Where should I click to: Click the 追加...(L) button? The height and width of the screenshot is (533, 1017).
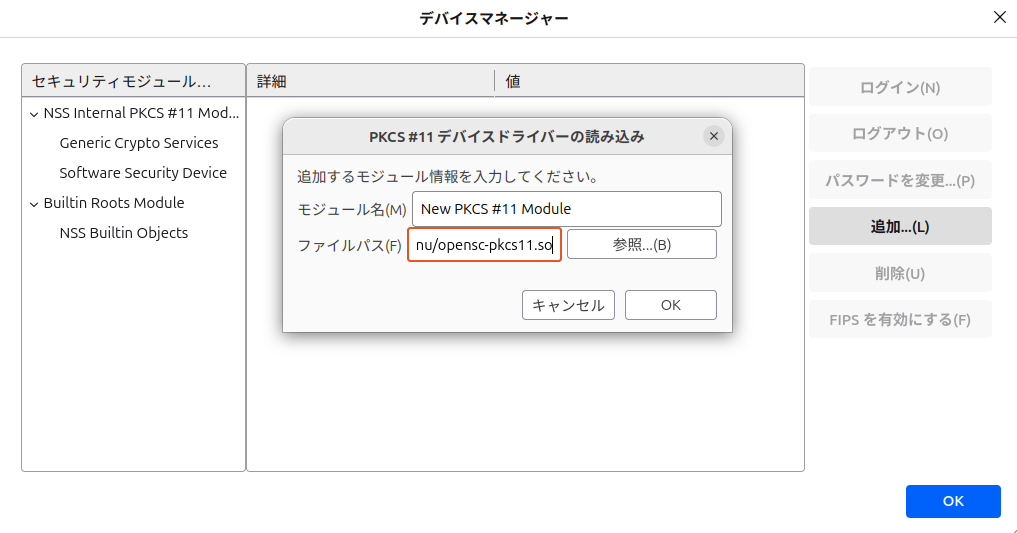[x=900, y=226]
